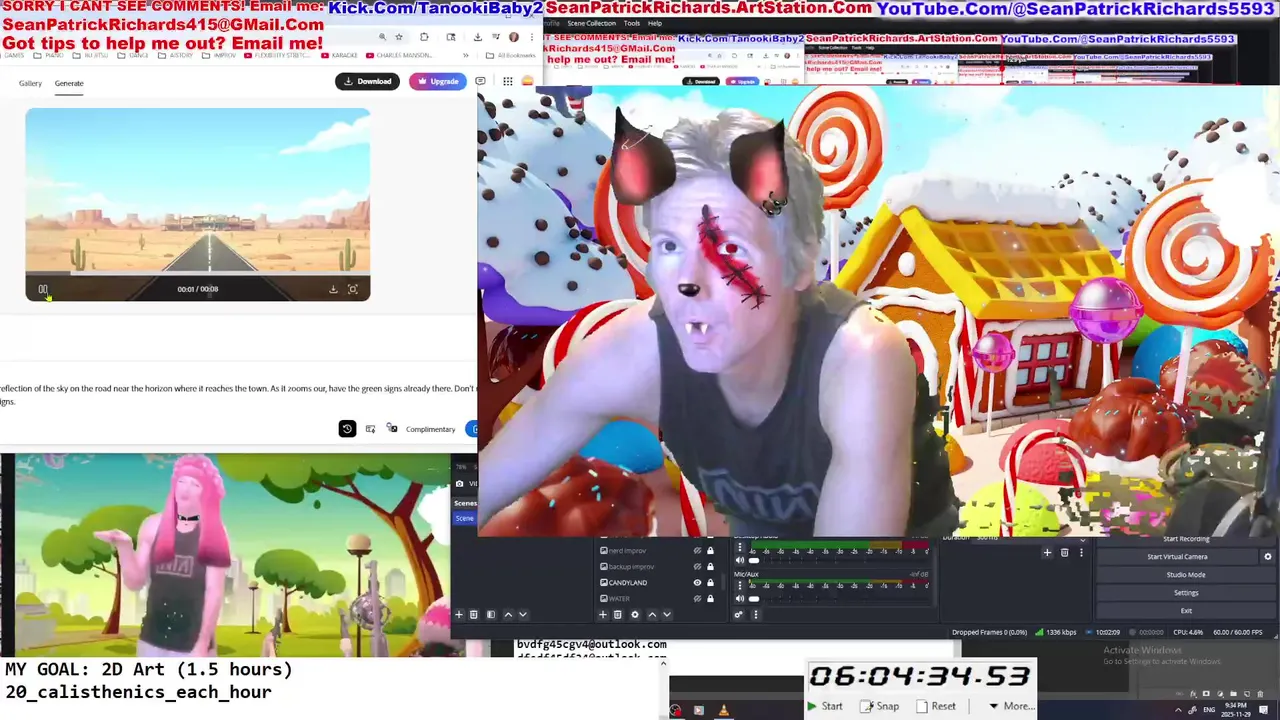Open the PIANO bookmarks folder

(x=49, y=55)
